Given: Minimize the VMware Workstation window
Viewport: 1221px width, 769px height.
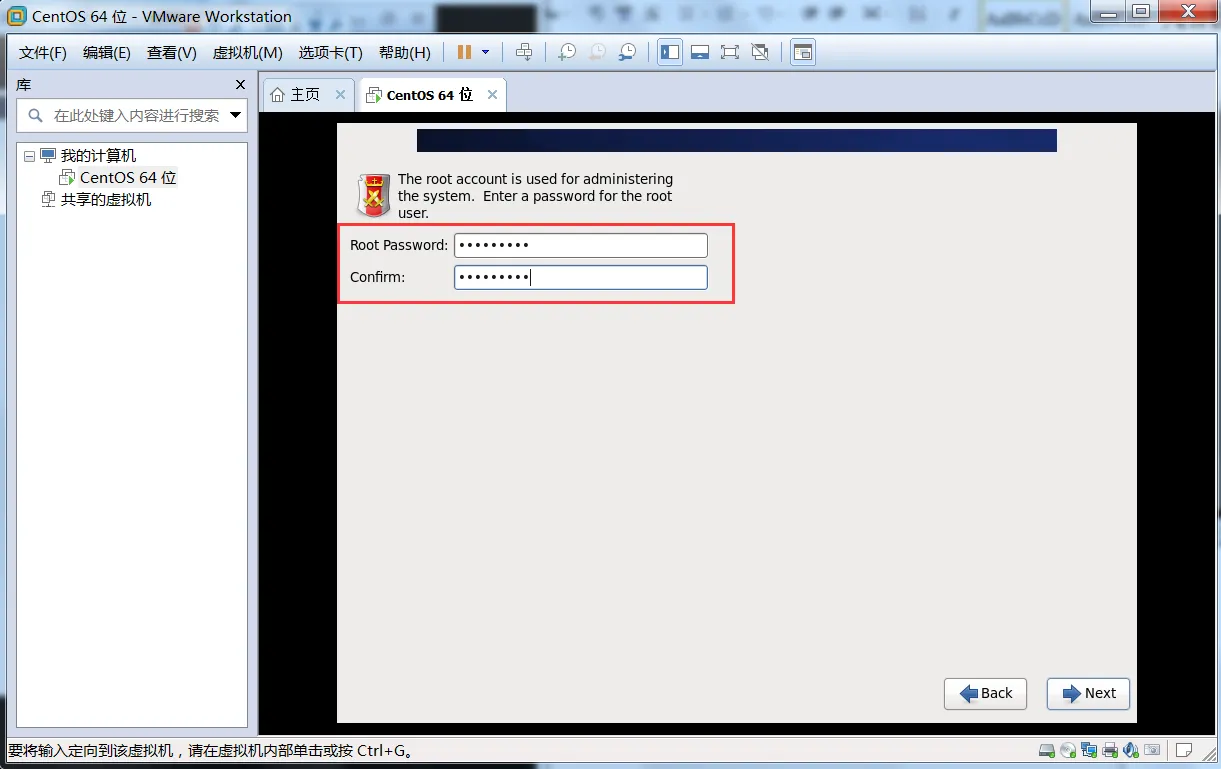Looking at the screenshot, I should (x=1106, y=10).
